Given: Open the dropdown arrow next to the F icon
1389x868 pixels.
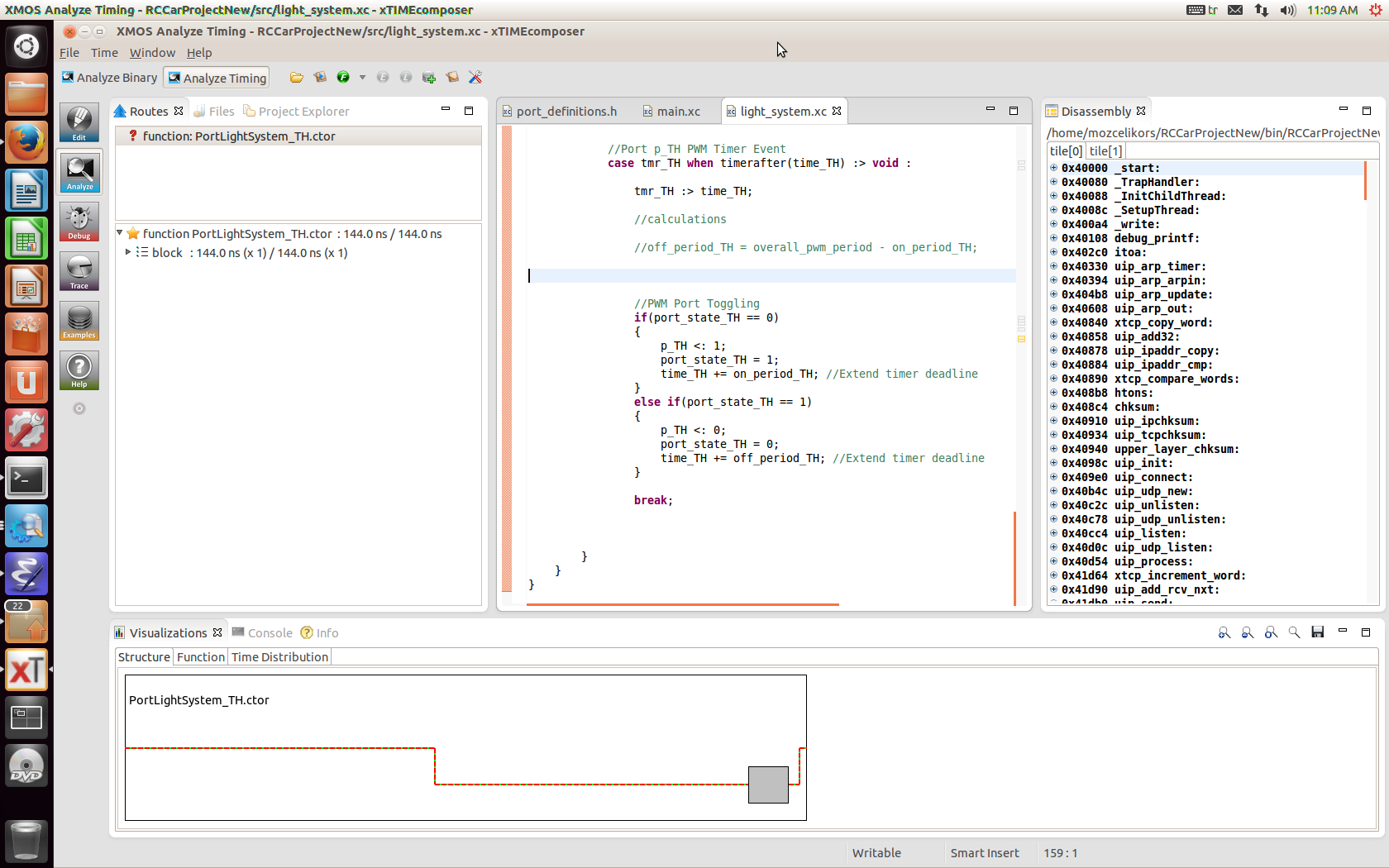Looking at the screenshot, I should pyautogui.click(x=362, y=78).
